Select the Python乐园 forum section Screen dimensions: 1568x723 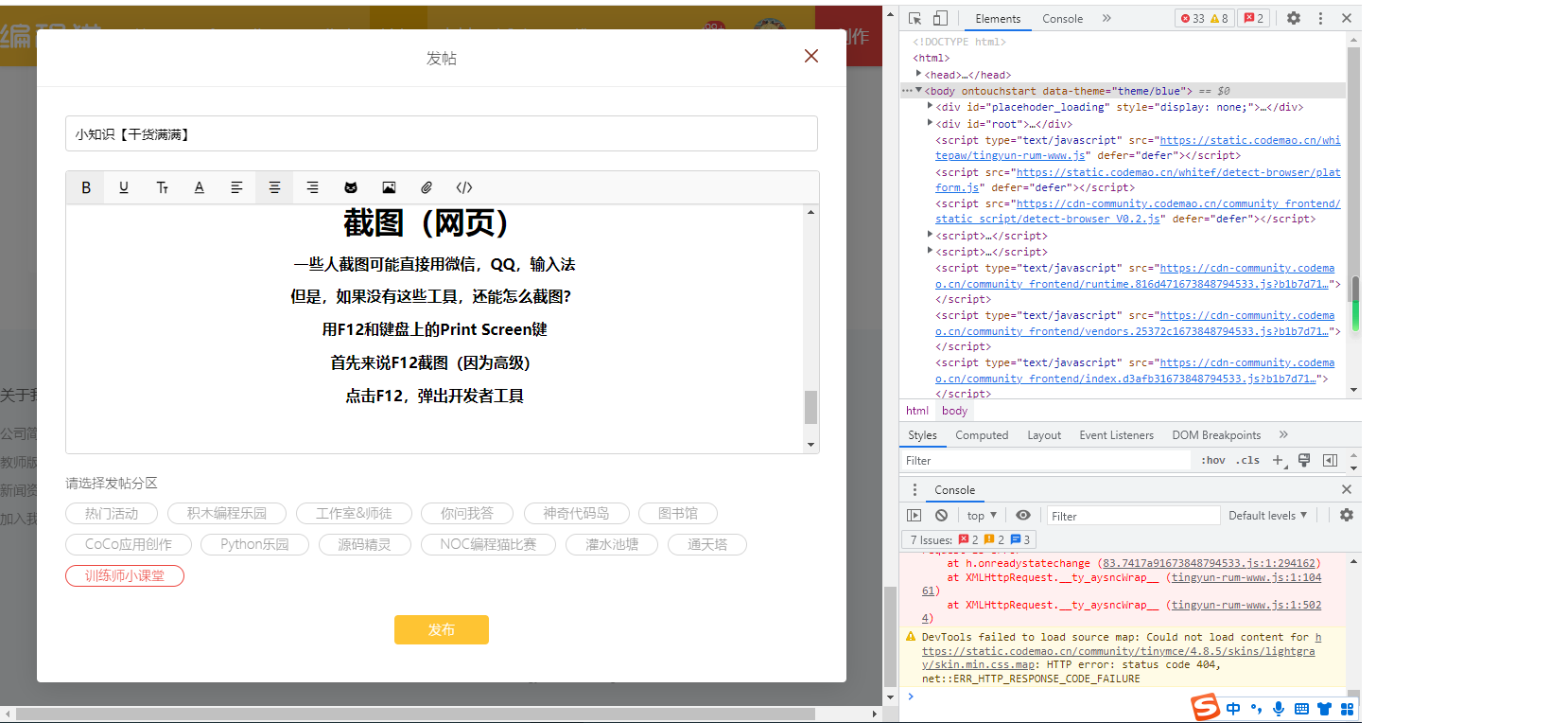click(x=254, y=545)
